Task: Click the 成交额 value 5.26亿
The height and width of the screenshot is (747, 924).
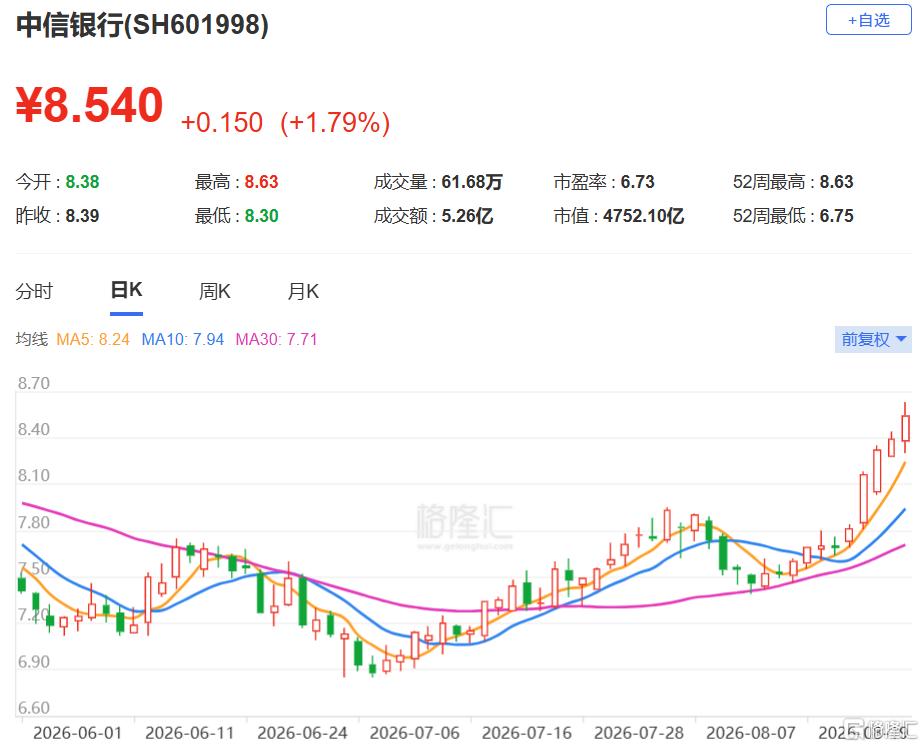Action: click(467, 216)
